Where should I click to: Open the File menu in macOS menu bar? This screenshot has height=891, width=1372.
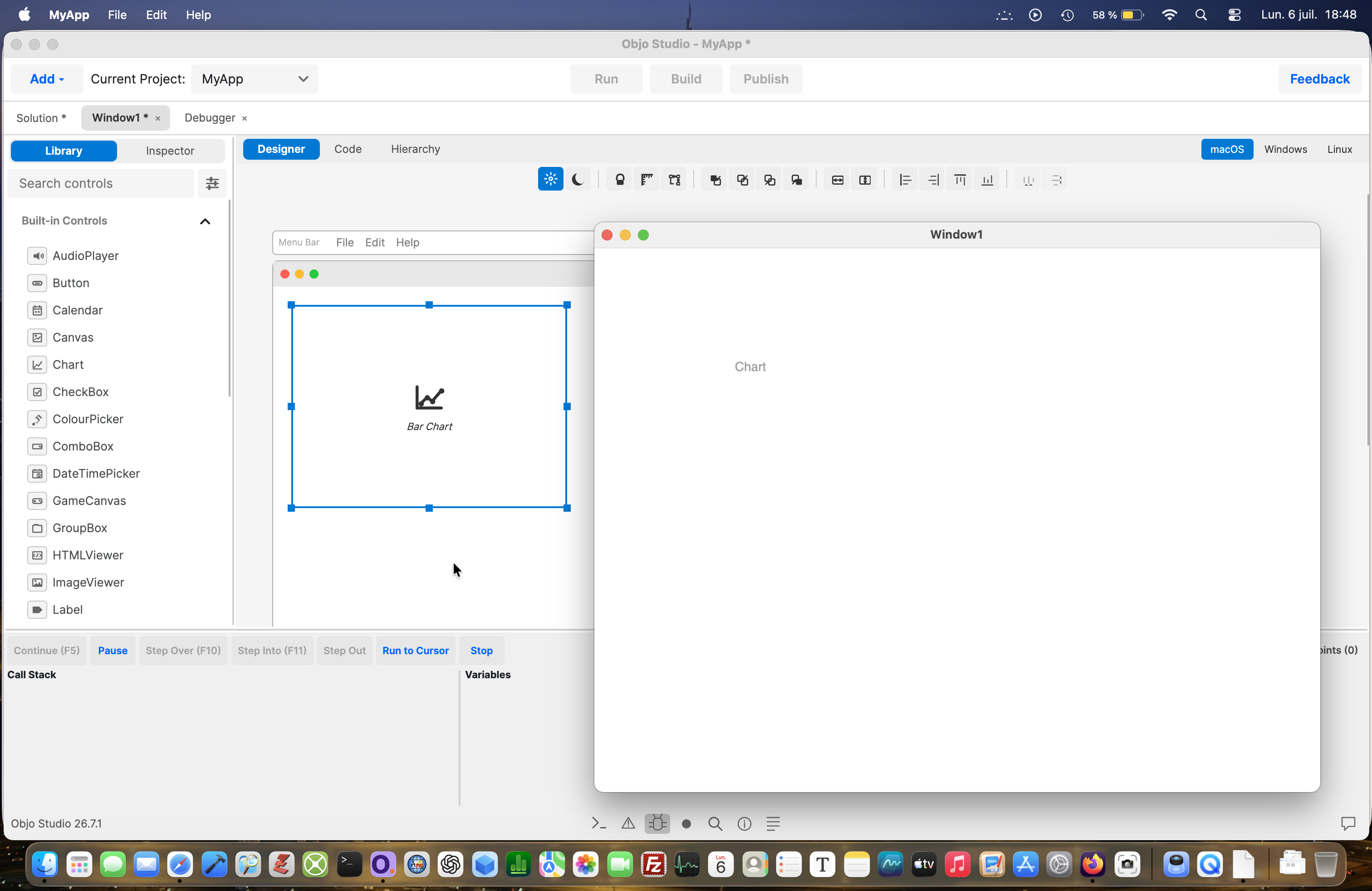click(x=117, y=15)
